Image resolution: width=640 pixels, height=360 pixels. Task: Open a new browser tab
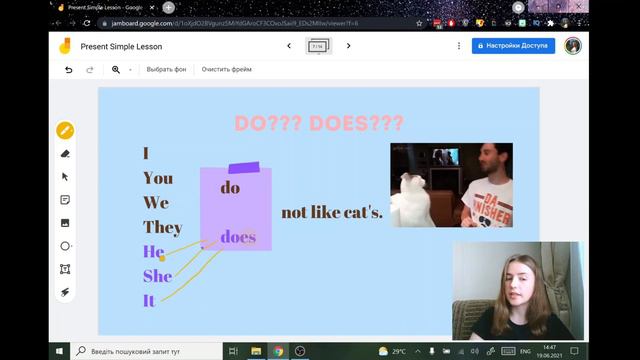click(x=168, y=7)
